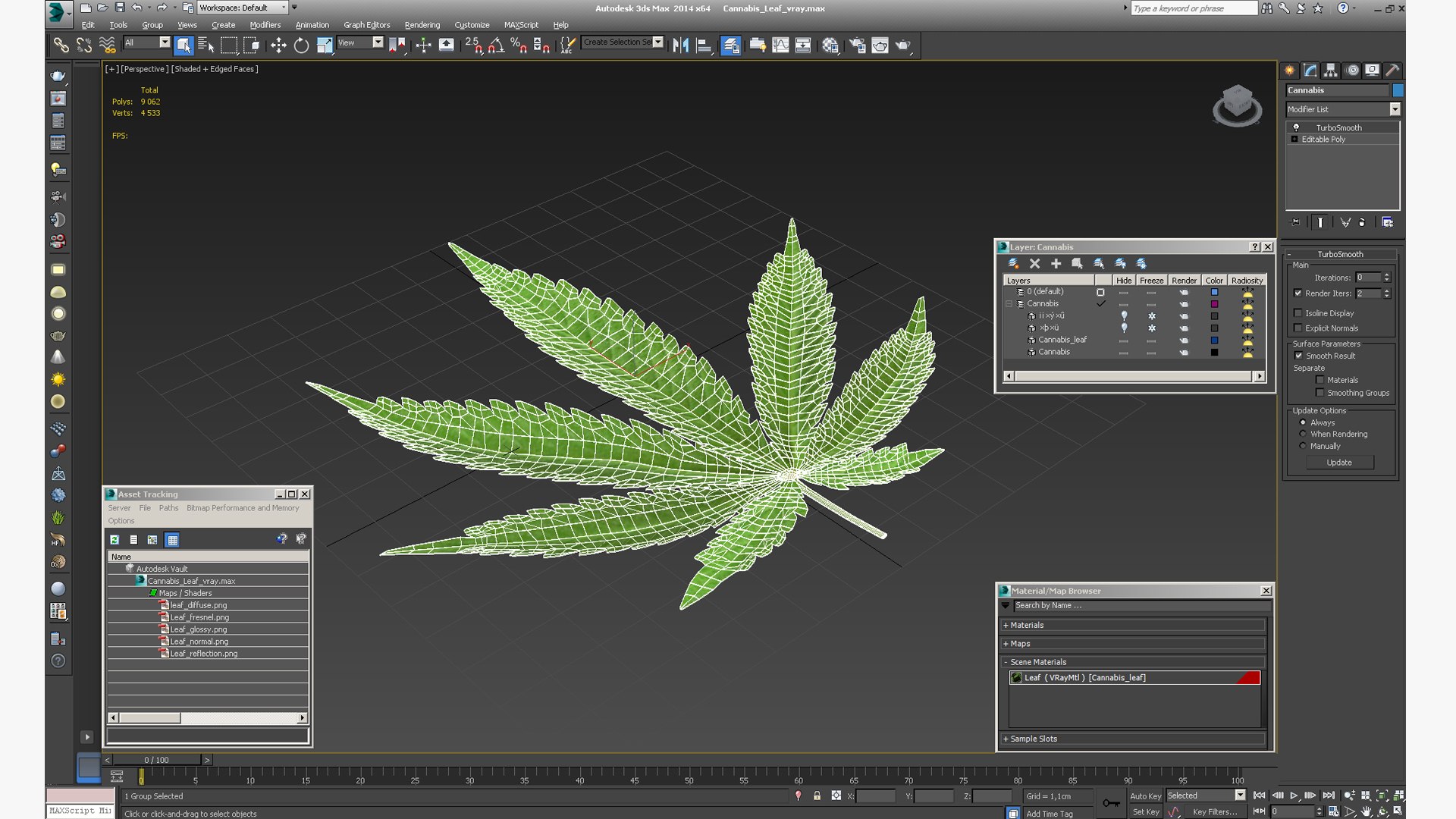The height and width of the screenshot is (819, 1456).
Task: Add selected objects to highlighted layer
Action: pyautogui.click(x=1056, y=263)
